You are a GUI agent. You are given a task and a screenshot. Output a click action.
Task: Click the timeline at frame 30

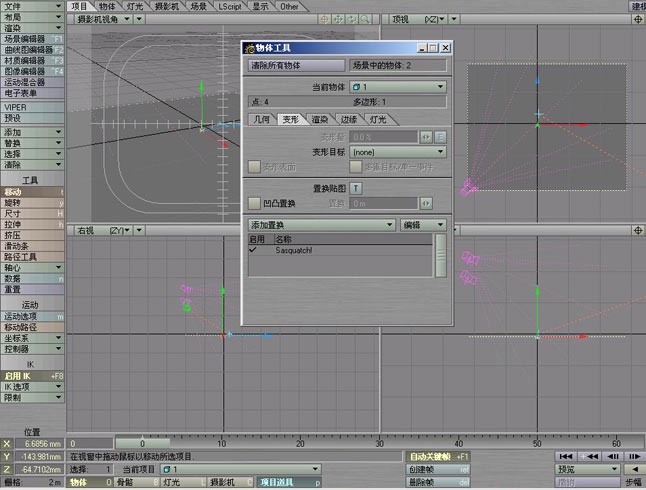(x=379, y=443)
